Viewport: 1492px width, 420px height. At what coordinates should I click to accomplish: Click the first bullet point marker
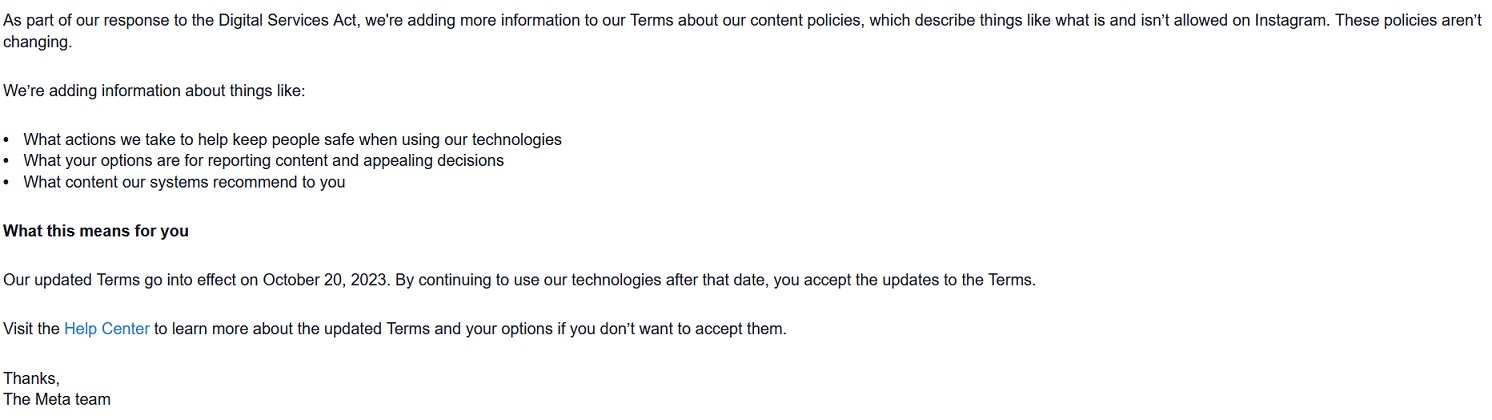(7, 140)
